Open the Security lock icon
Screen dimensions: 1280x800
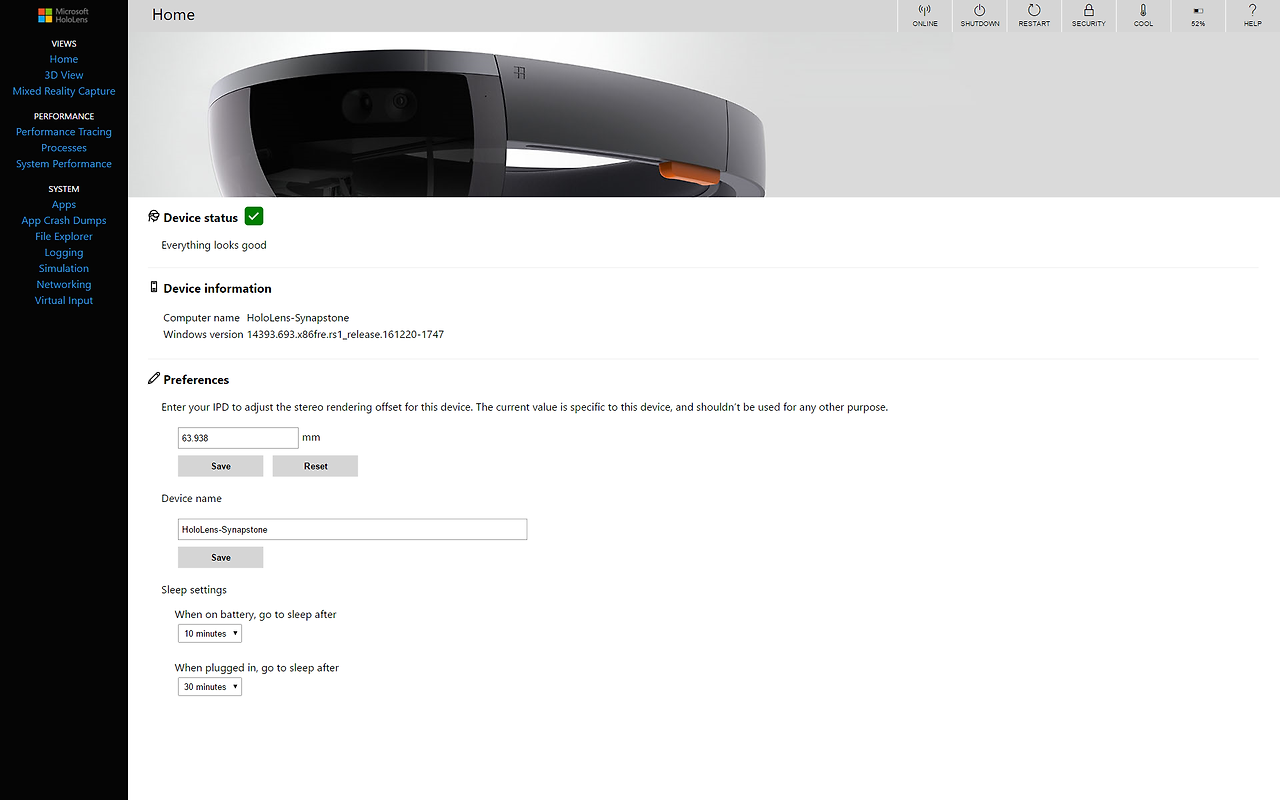pos(1089,10)
